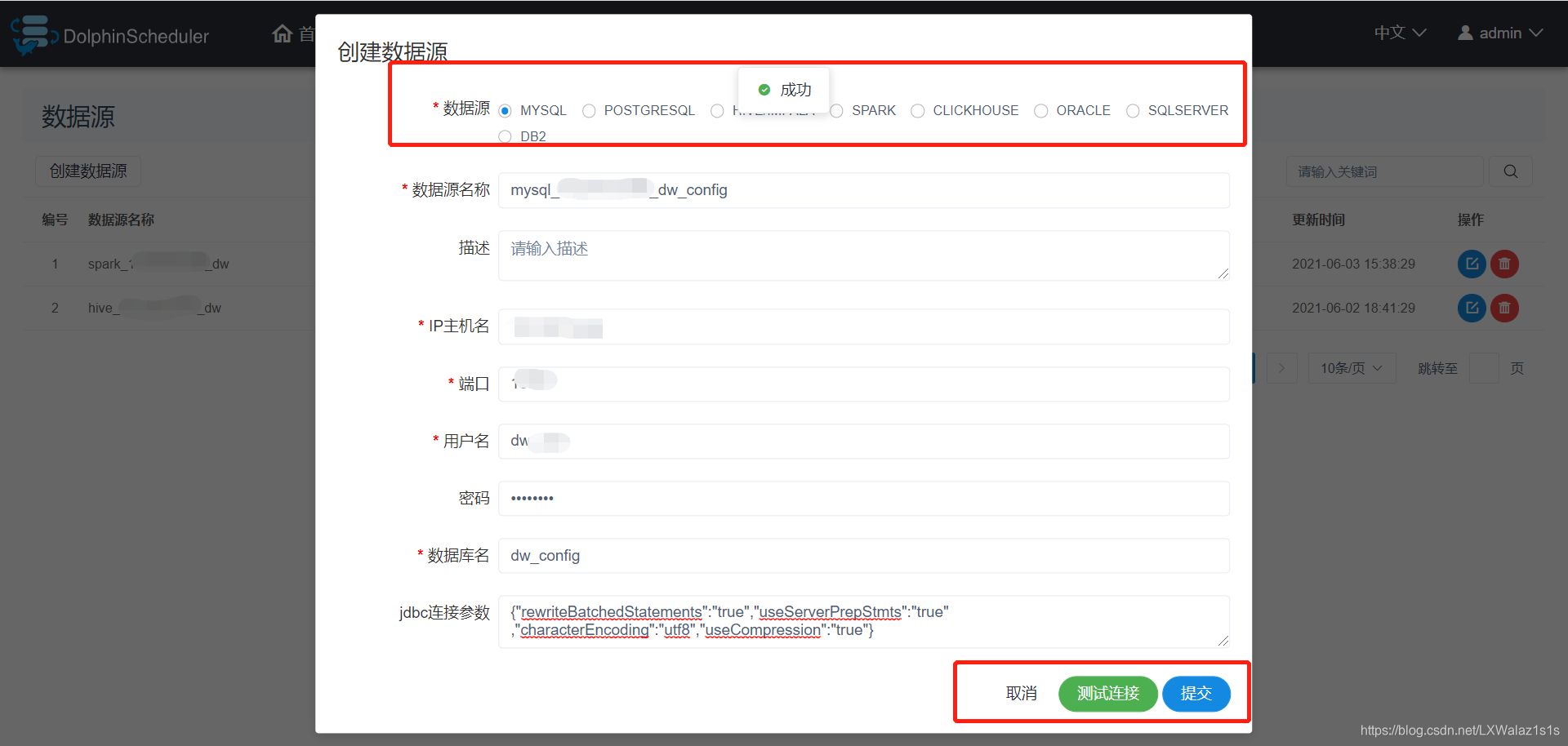Click the 数据源名称 column header
Image resolution: width=1568 pixels, height=746 pixels.
[121, 220]
